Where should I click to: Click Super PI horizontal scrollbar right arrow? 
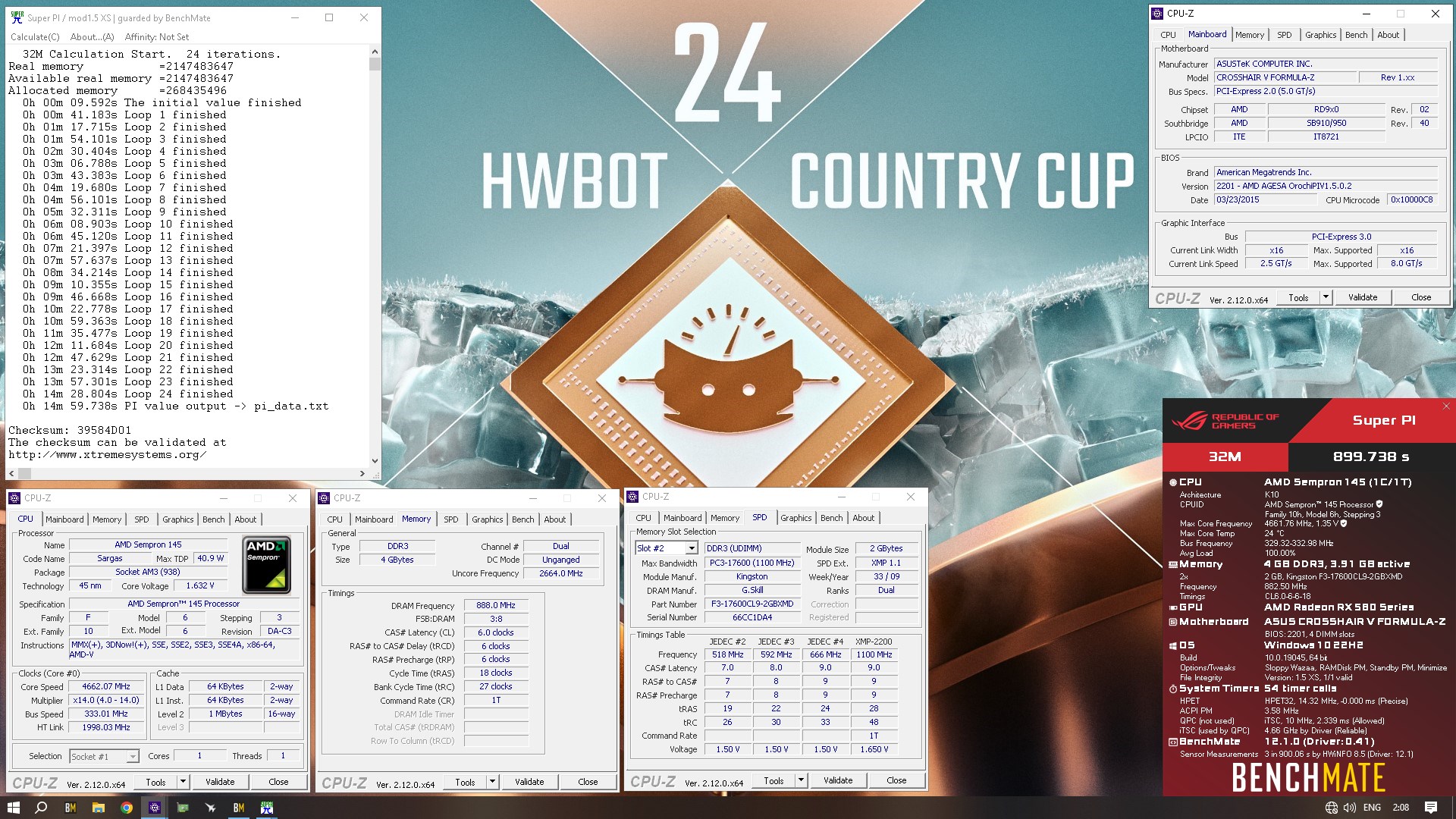[x=362, y=473]
